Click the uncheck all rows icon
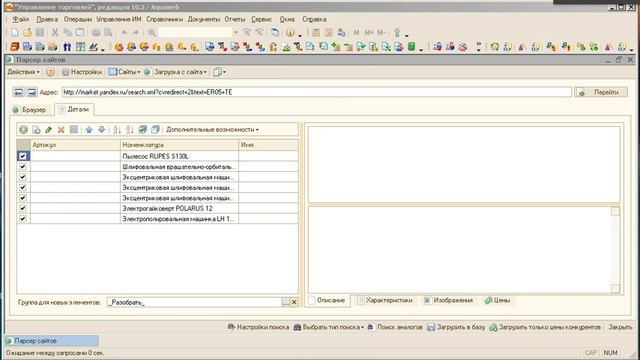Viewport: 640px width, 360px height. tap(155, 130)
